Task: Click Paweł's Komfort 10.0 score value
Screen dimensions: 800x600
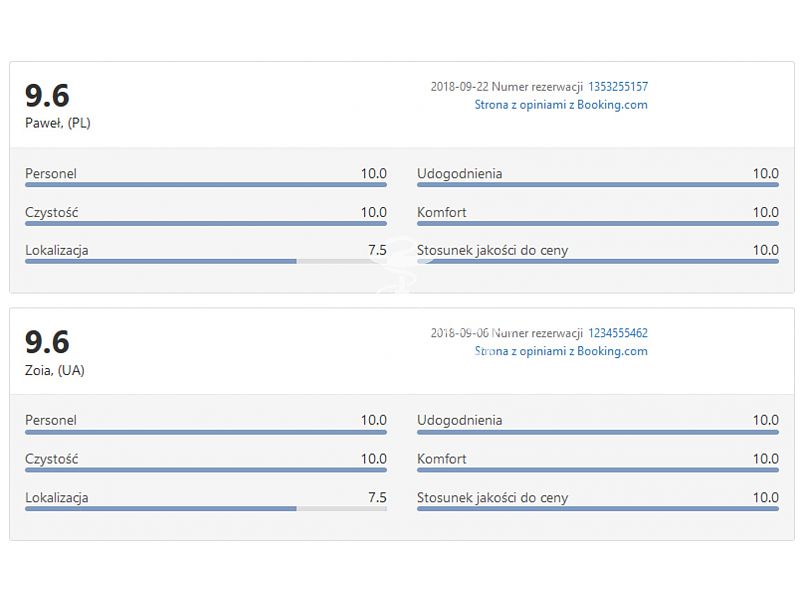Action: point(765,212)
